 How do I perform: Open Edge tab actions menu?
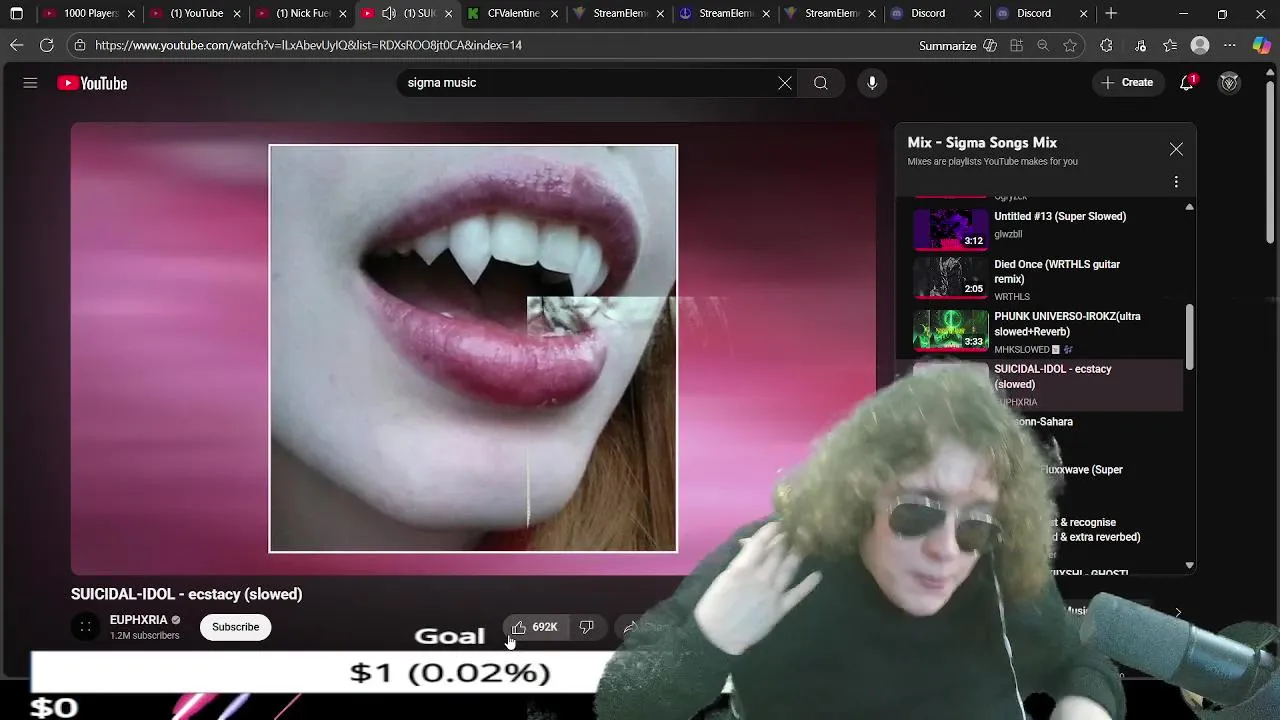[x=16, y=14]
